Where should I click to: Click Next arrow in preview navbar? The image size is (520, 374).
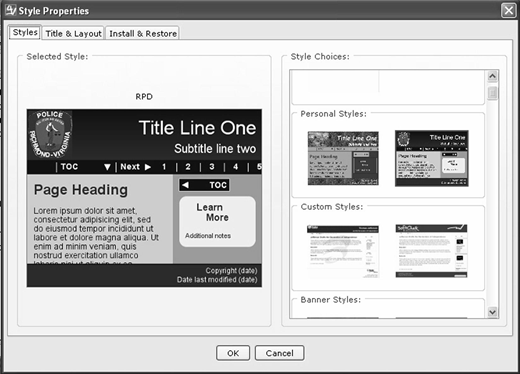pyautogui.click(x=148, y=167)
